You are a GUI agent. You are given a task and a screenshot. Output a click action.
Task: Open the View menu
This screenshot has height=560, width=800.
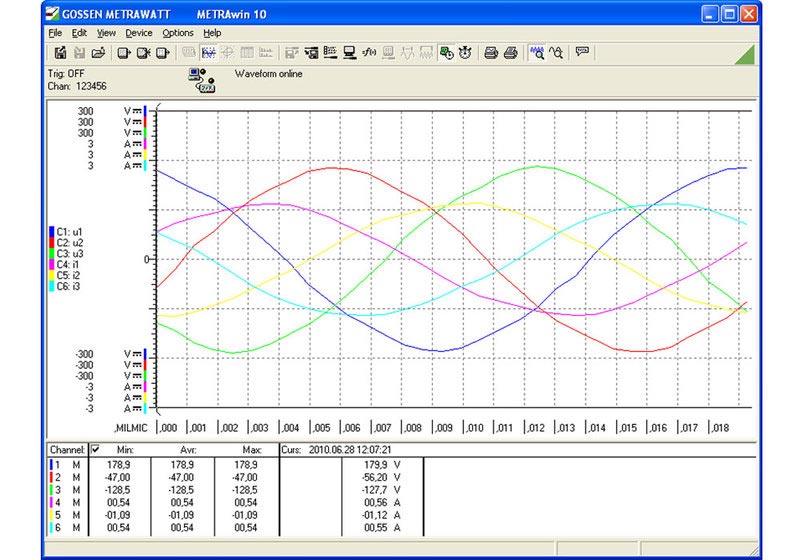(x=106, y=33)
